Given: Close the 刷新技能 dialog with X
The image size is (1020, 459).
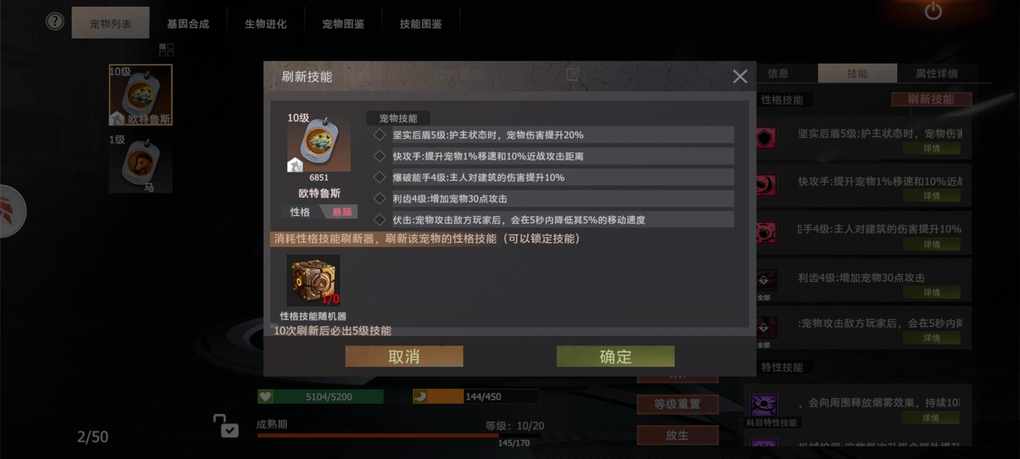Looking at the screenshot, I should [740, 77].
